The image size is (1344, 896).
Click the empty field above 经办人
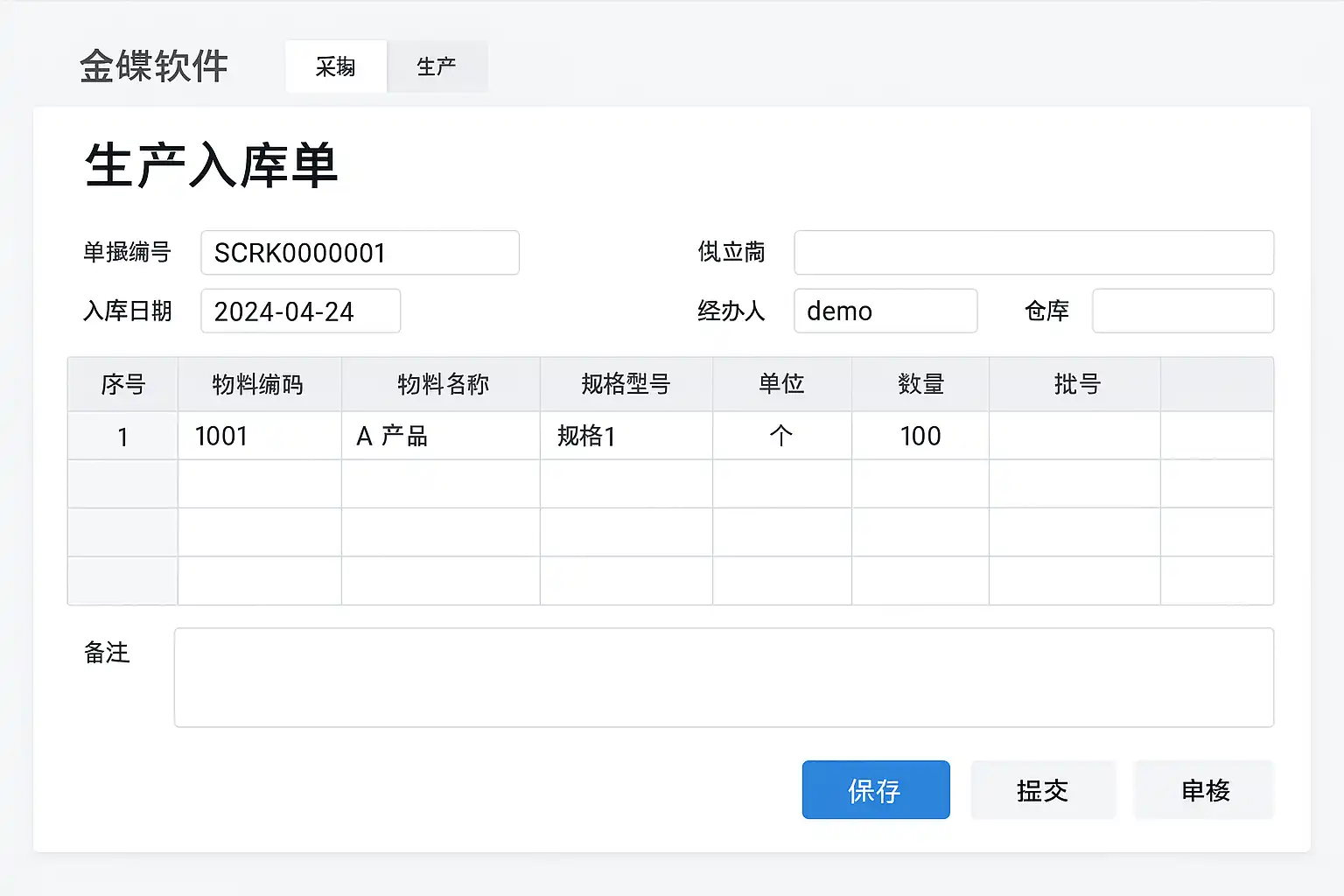[1032, 253]
